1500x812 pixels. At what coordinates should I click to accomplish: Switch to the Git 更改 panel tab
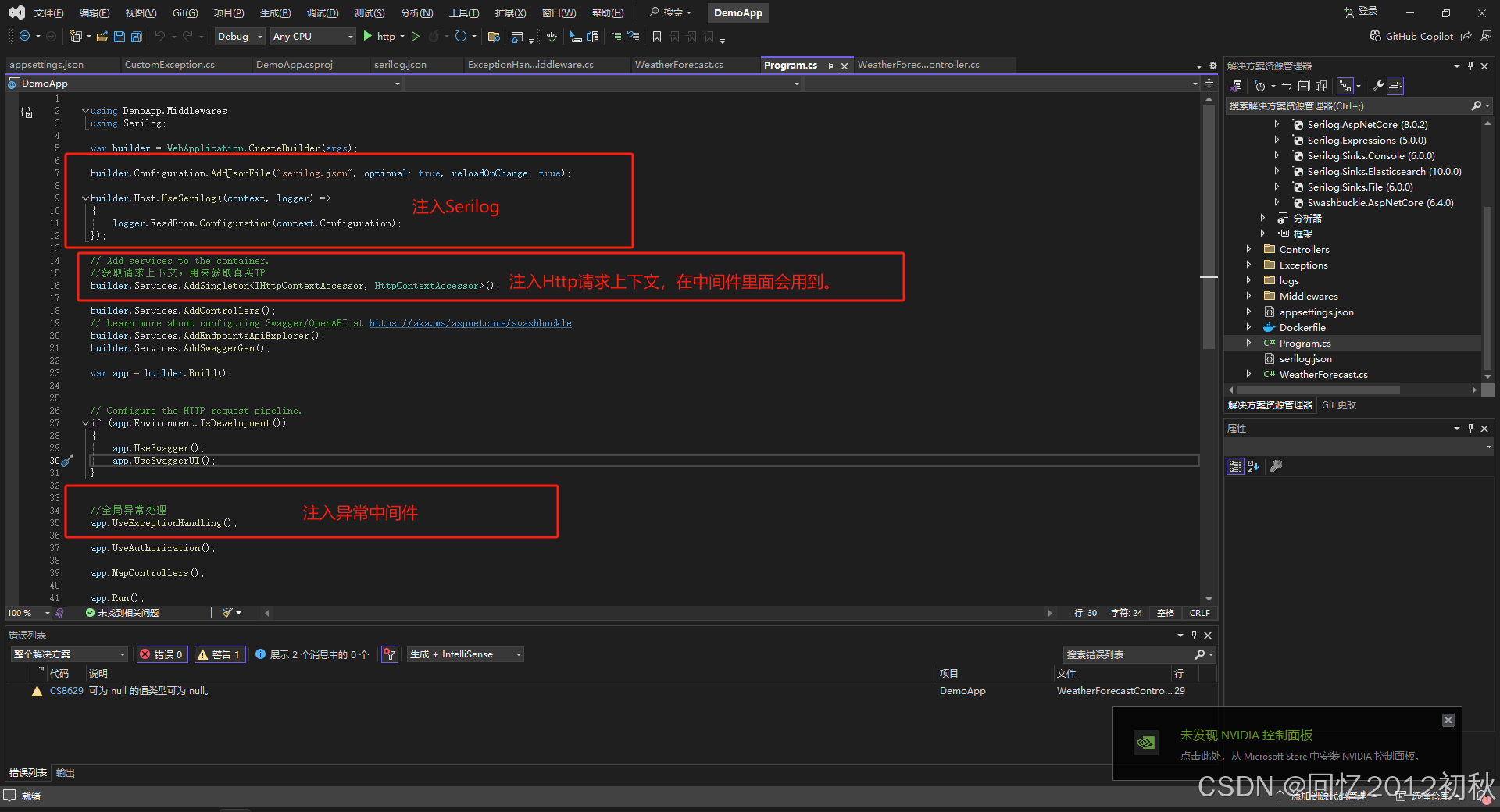(1339, 405)
